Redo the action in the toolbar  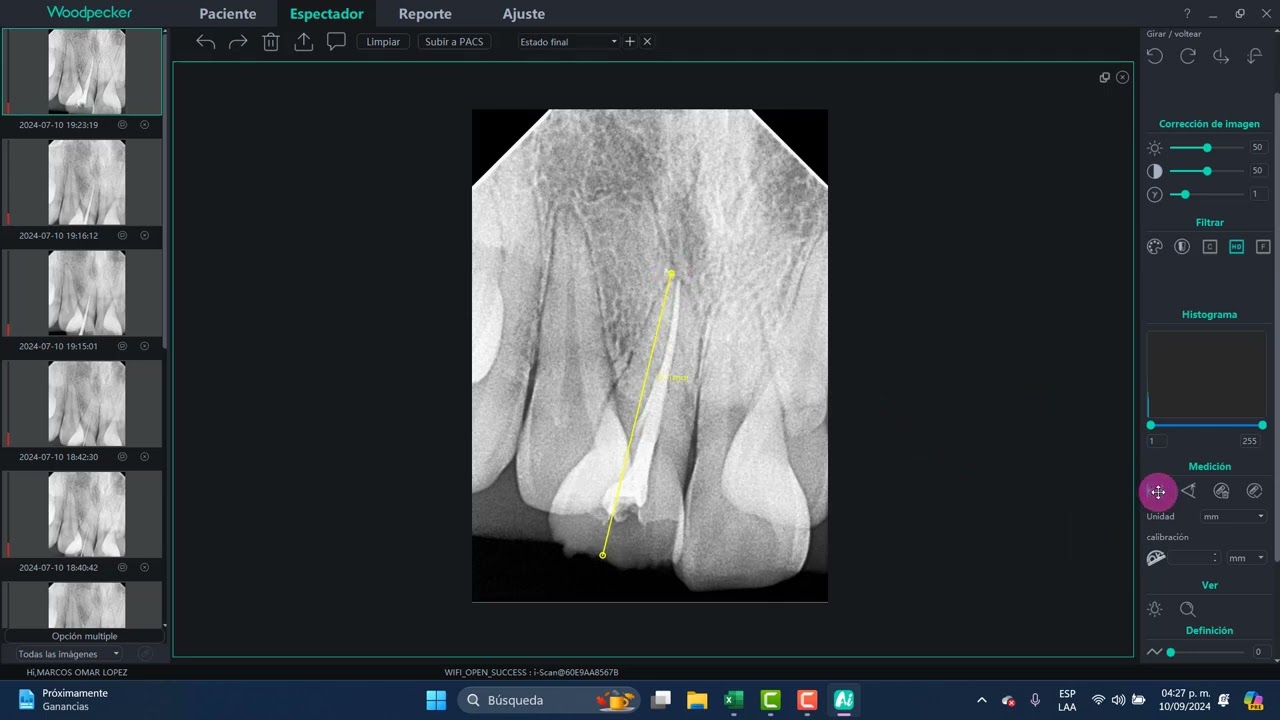238,42
